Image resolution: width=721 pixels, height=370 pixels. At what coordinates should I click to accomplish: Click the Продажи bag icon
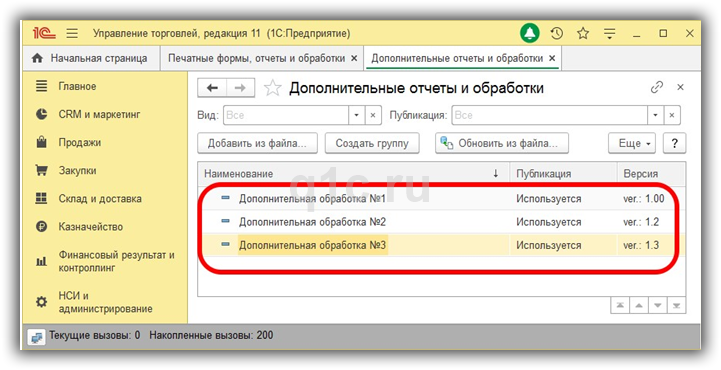pos(41,142)
